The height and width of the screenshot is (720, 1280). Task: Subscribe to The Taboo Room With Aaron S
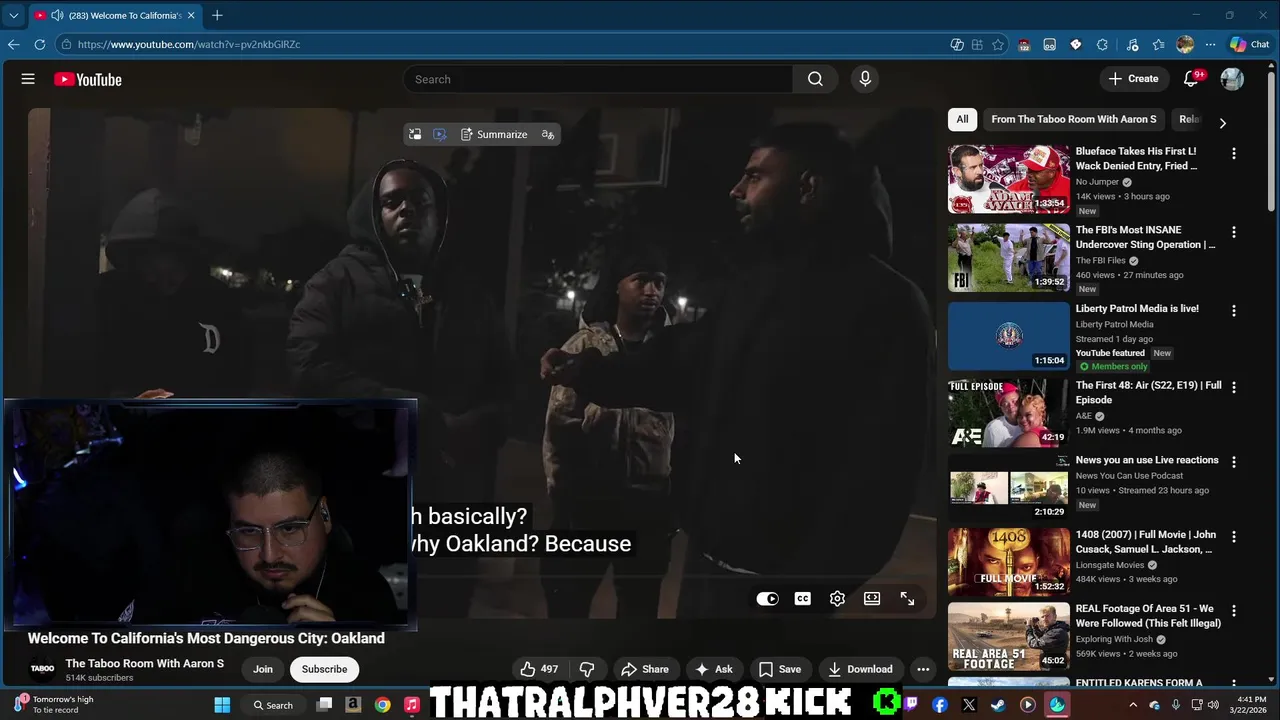[324, 669]
